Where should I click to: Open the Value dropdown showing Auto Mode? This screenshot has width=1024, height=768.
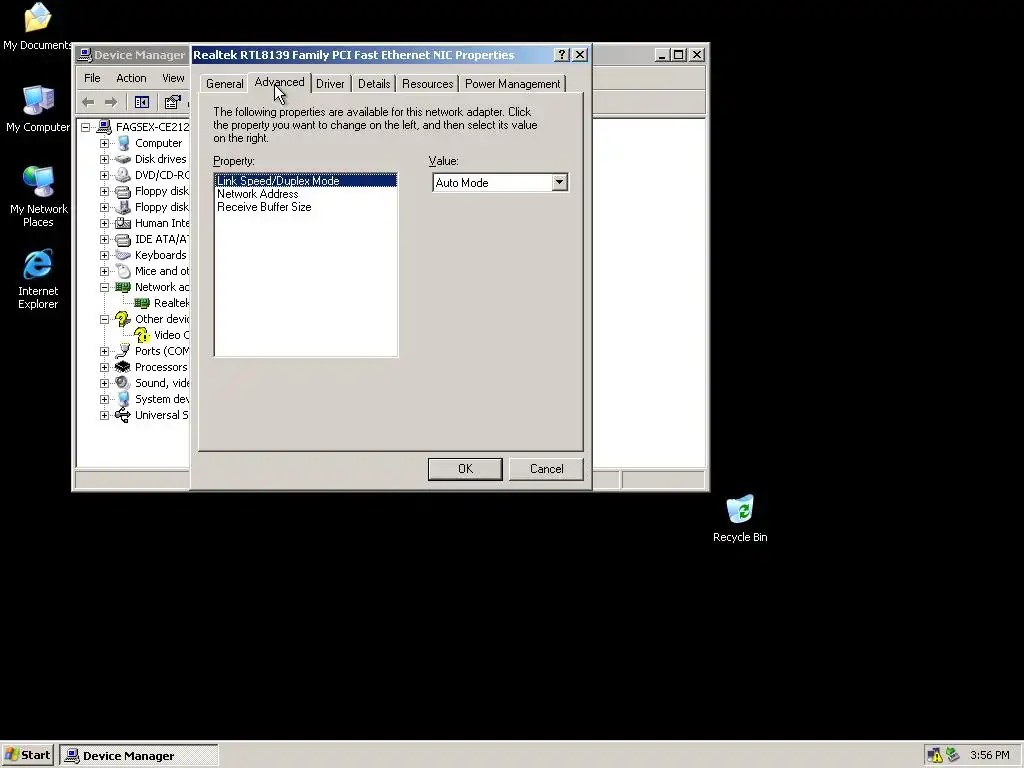tap(560, 183)
